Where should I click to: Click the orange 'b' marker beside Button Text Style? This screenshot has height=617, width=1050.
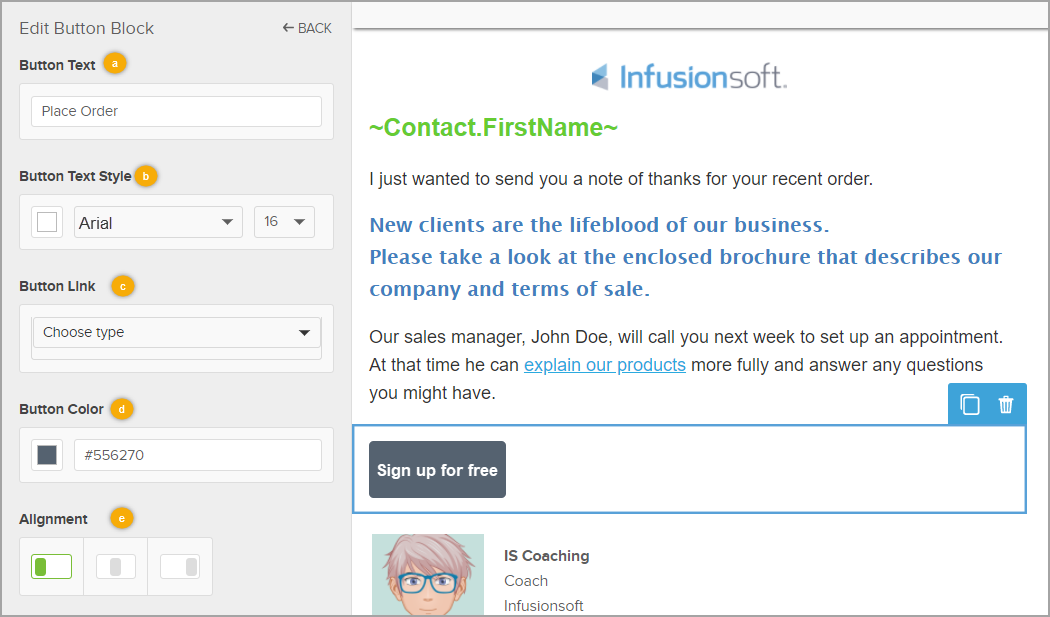pyautogui.click(x=146, y=175)
